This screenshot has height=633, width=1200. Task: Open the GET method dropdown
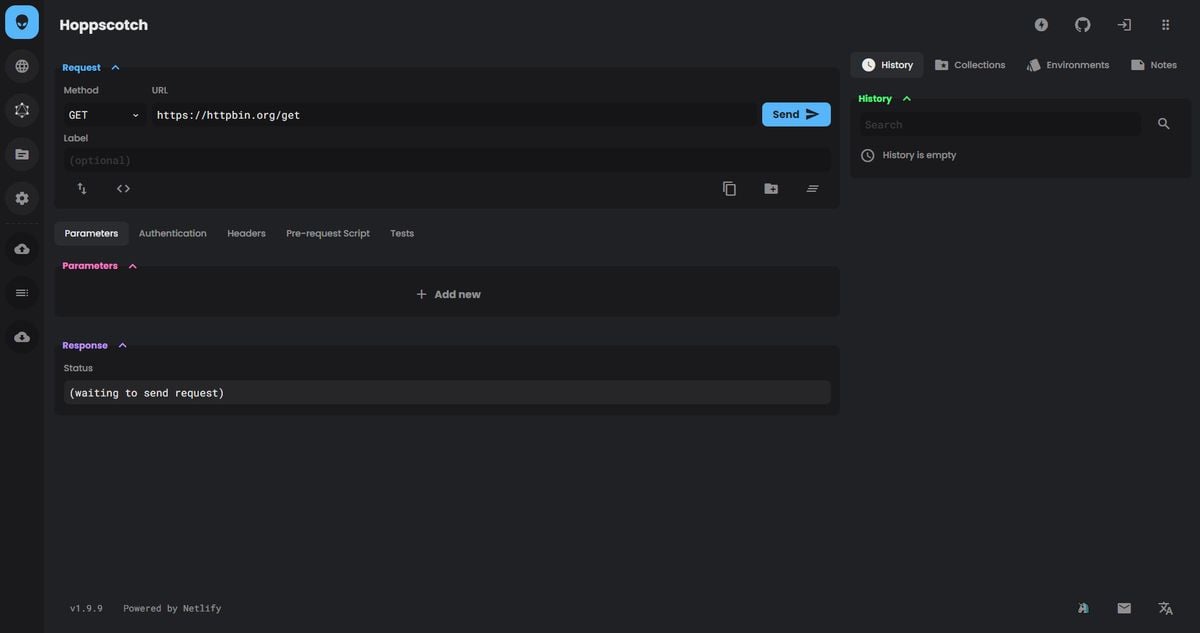click(104, 115)
